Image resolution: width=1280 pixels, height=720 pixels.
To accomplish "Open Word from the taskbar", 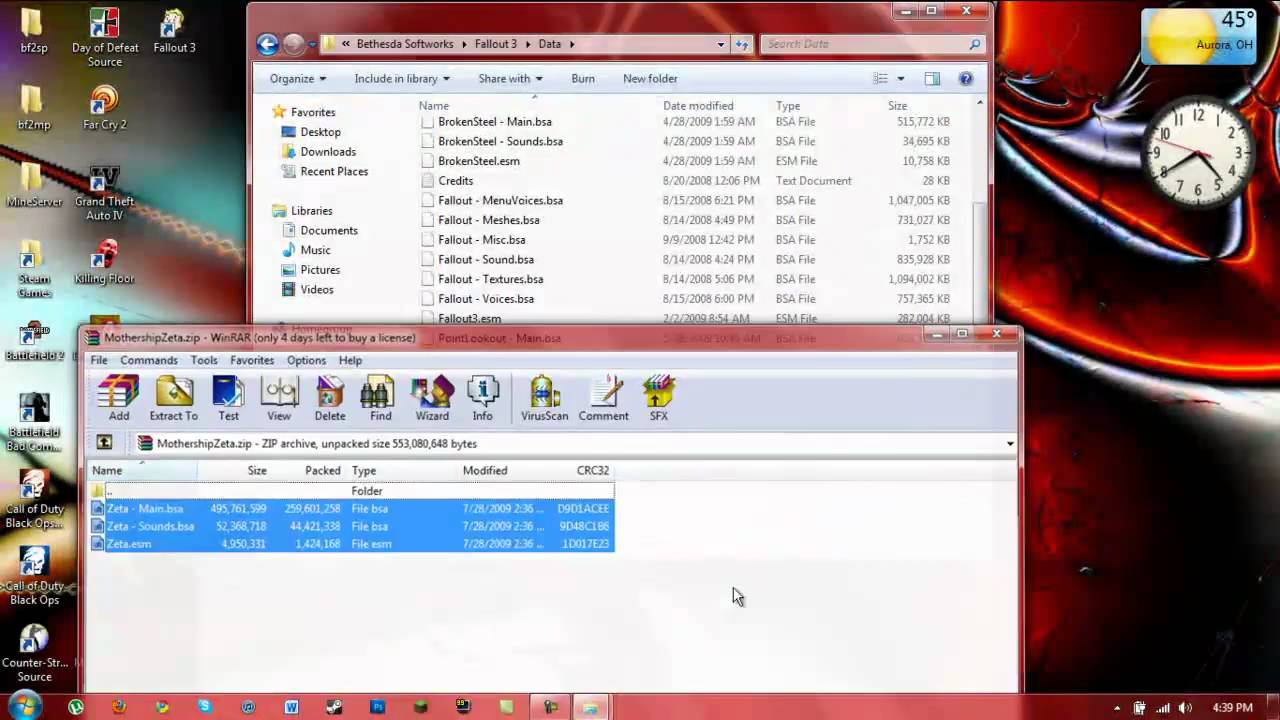I will (x=291, y=707).
